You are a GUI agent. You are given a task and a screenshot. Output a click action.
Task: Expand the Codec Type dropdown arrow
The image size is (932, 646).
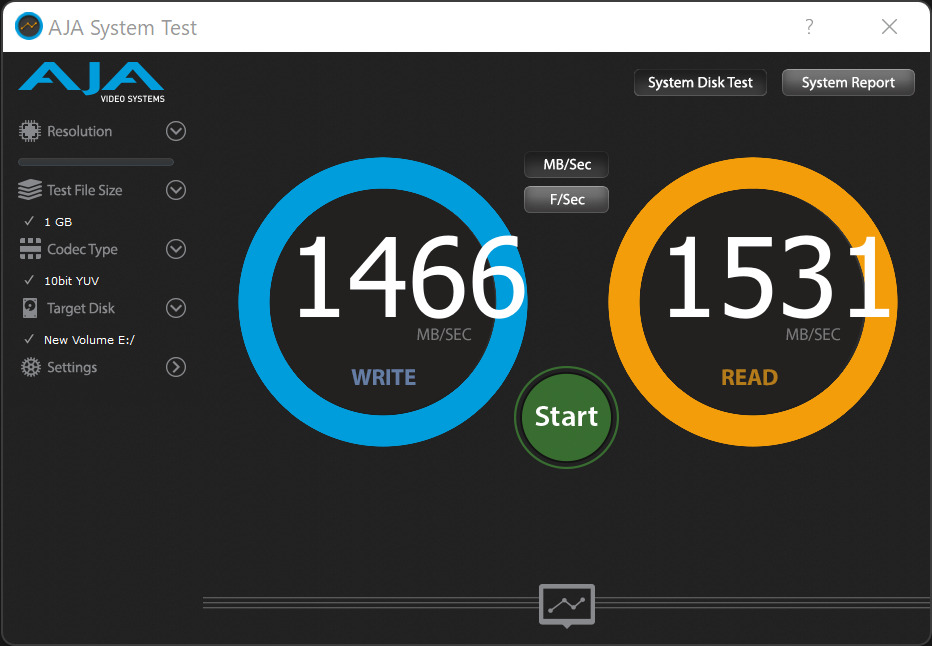coord(176,249)
